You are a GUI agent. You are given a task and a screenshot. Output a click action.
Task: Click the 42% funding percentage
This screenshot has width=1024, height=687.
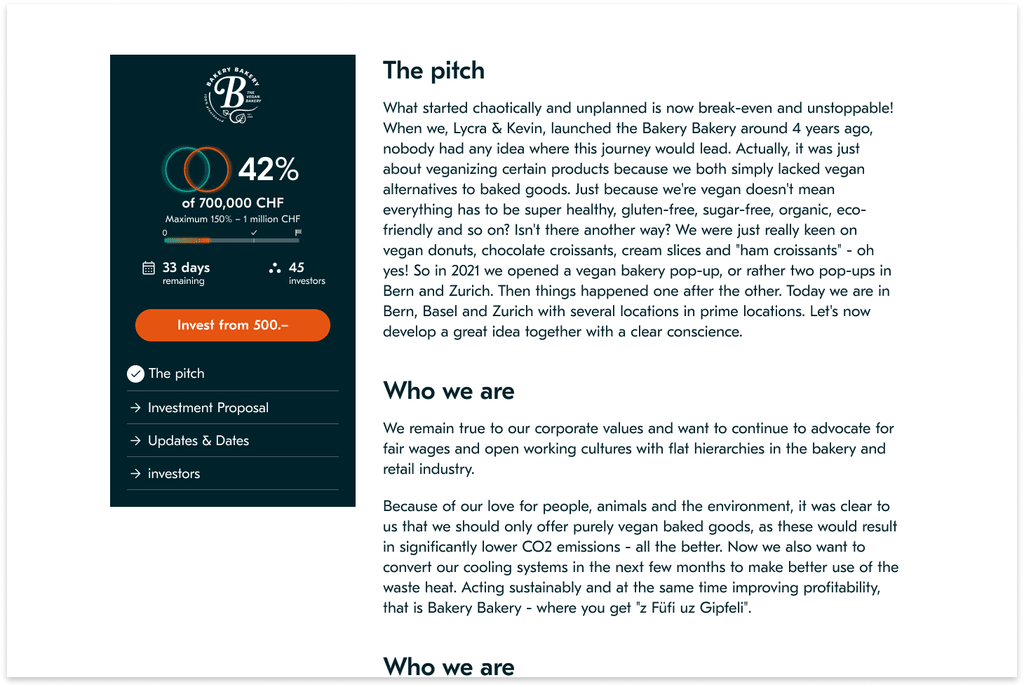point(268,170)
